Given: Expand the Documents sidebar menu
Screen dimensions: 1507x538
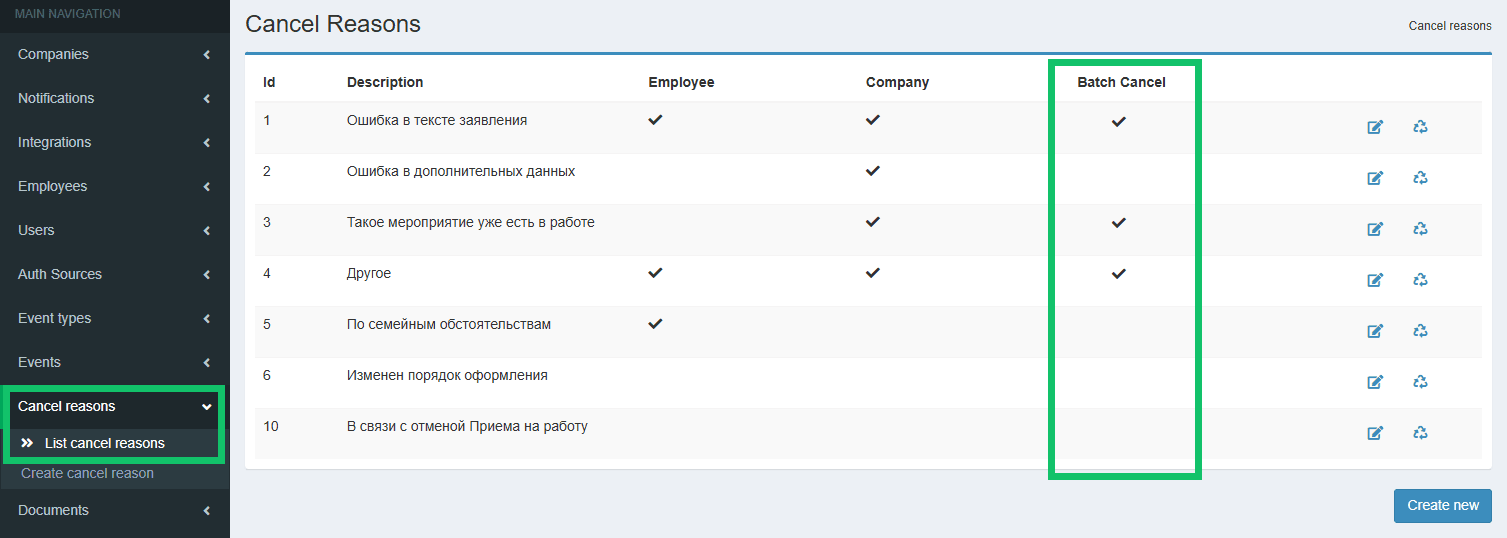Looking at the screenshot, I should coord(114,510).
